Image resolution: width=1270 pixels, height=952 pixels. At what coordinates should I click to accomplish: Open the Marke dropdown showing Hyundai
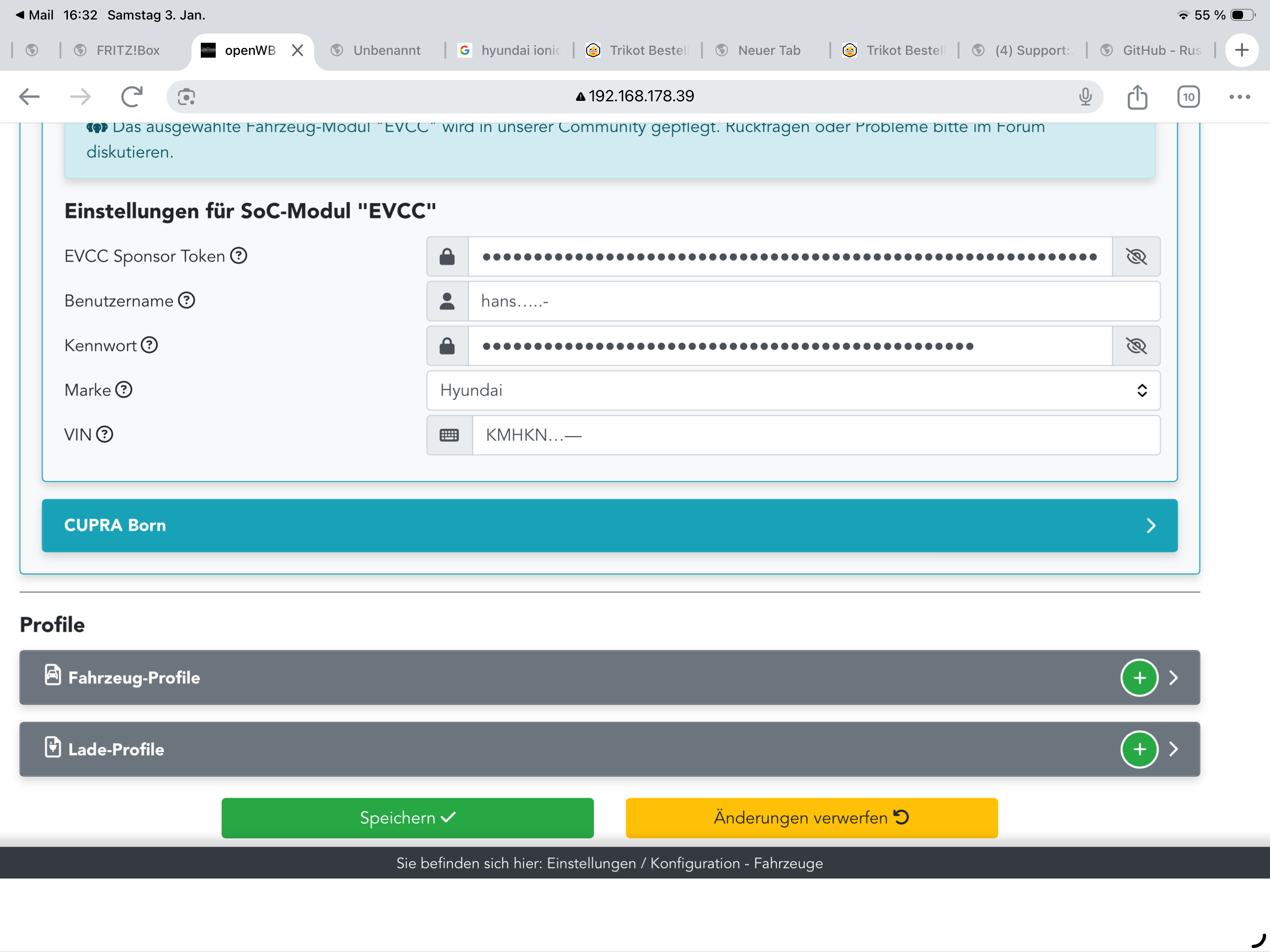click(793, 390)
